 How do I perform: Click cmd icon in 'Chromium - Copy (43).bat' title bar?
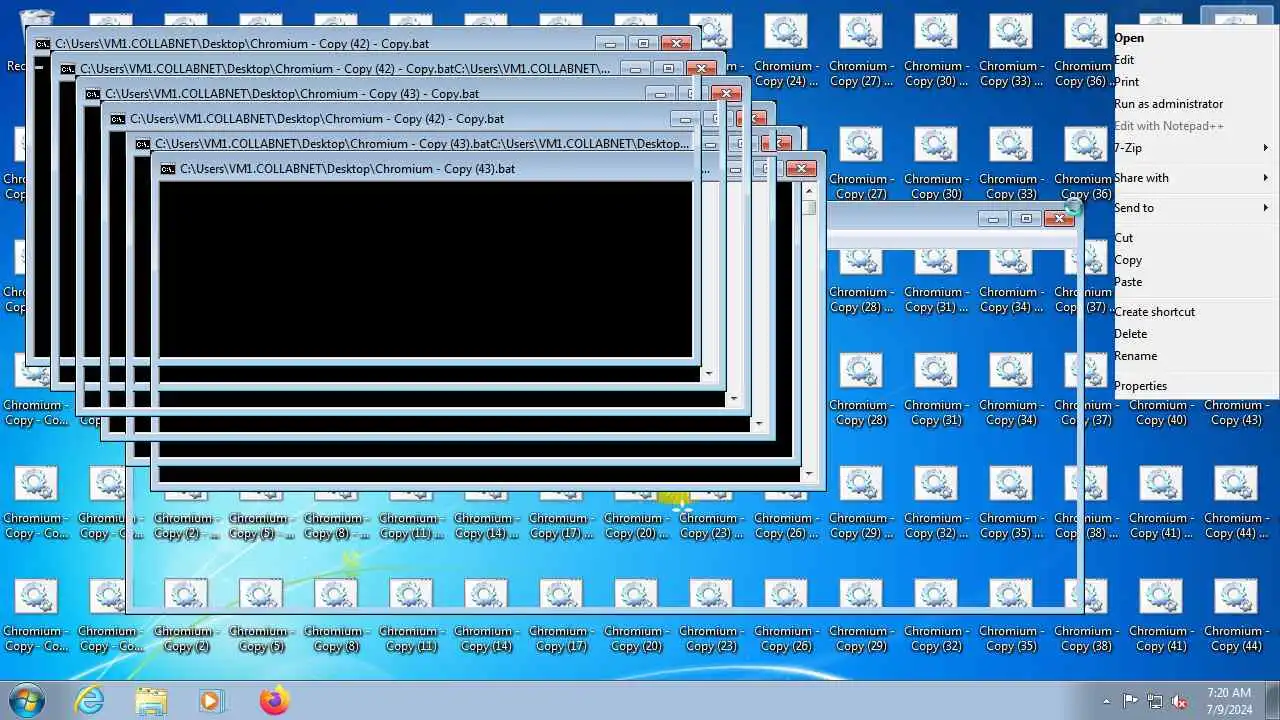(168, 169)
